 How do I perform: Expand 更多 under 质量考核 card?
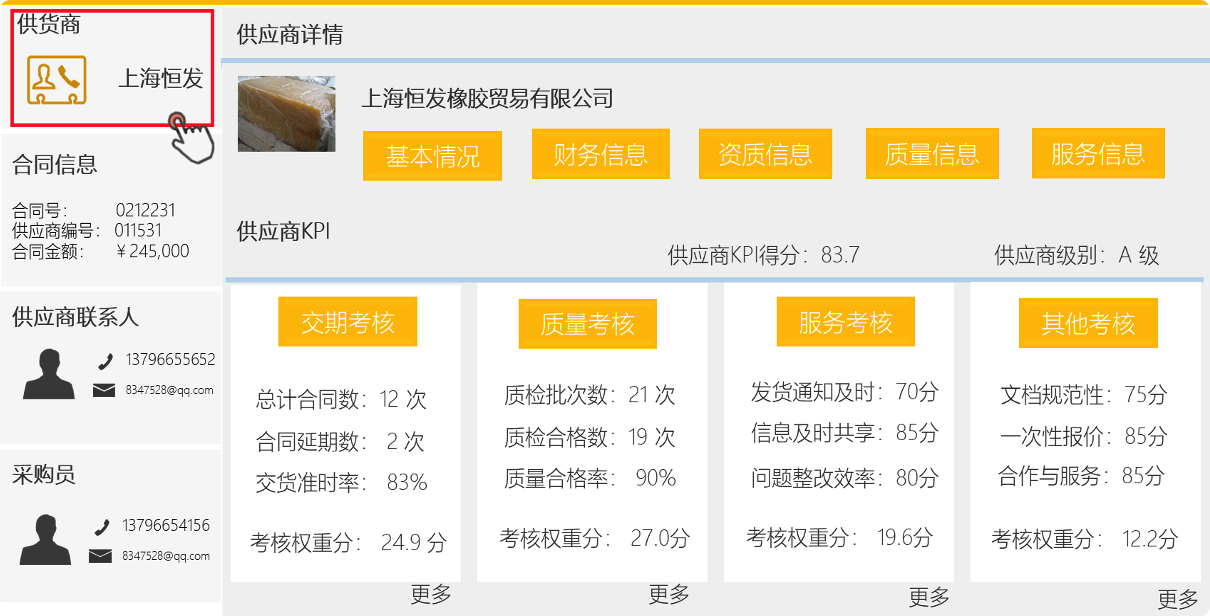[x=669, y=595]
